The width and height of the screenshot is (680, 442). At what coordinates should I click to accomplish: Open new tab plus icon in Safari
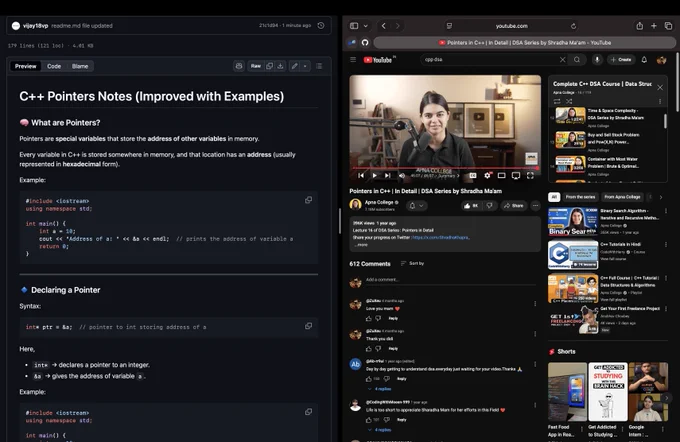click(654, 26)
